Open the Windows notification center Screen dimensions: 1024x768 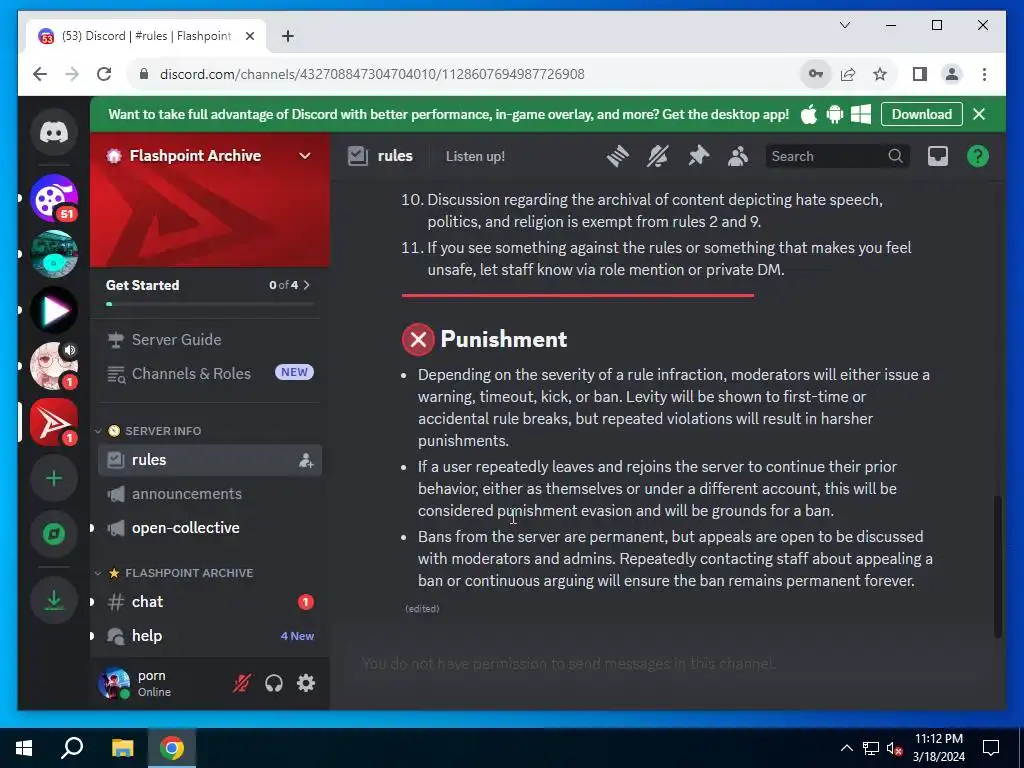coord(991,748)
